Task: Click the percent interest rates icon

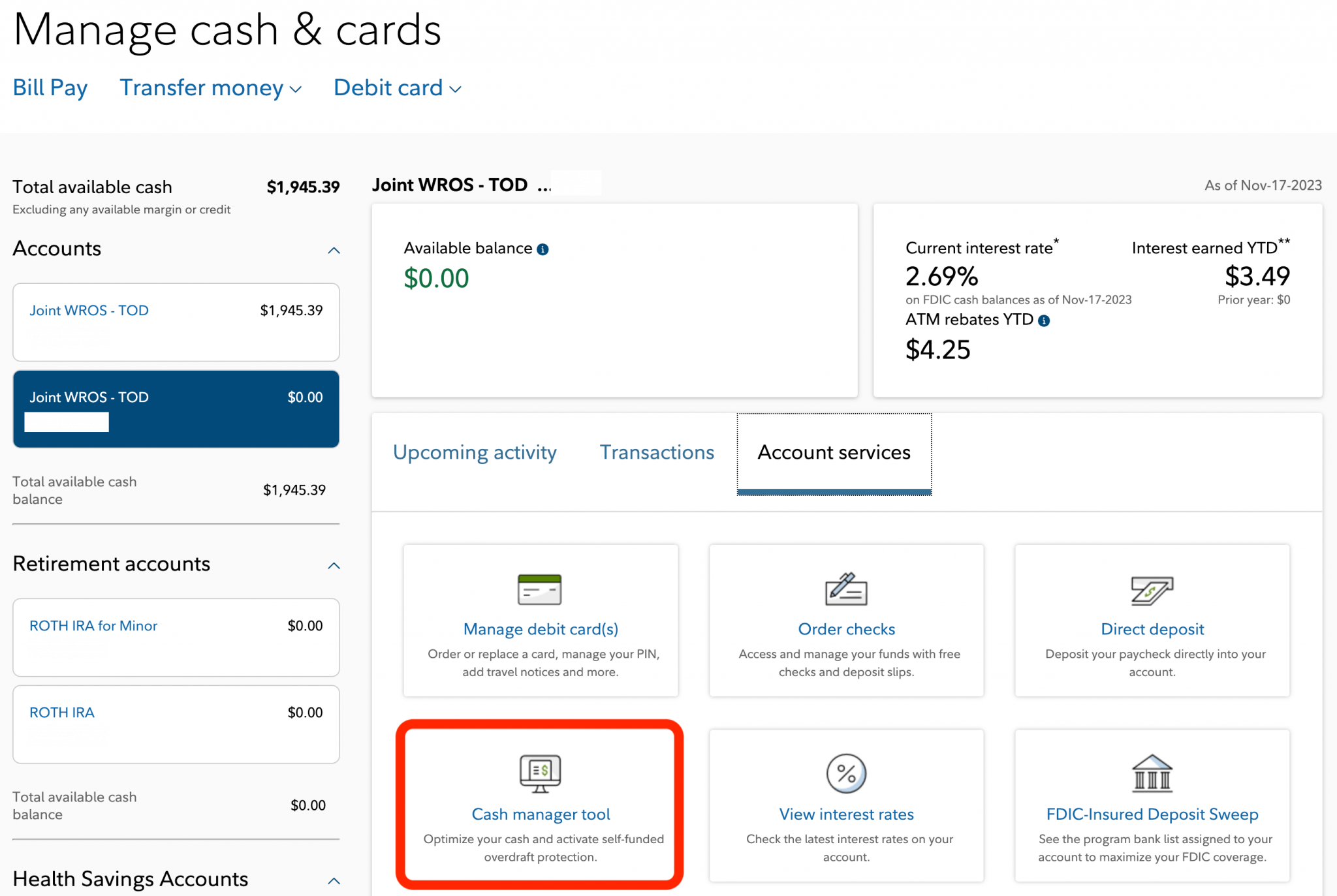Action: click(x=846, y=774)
